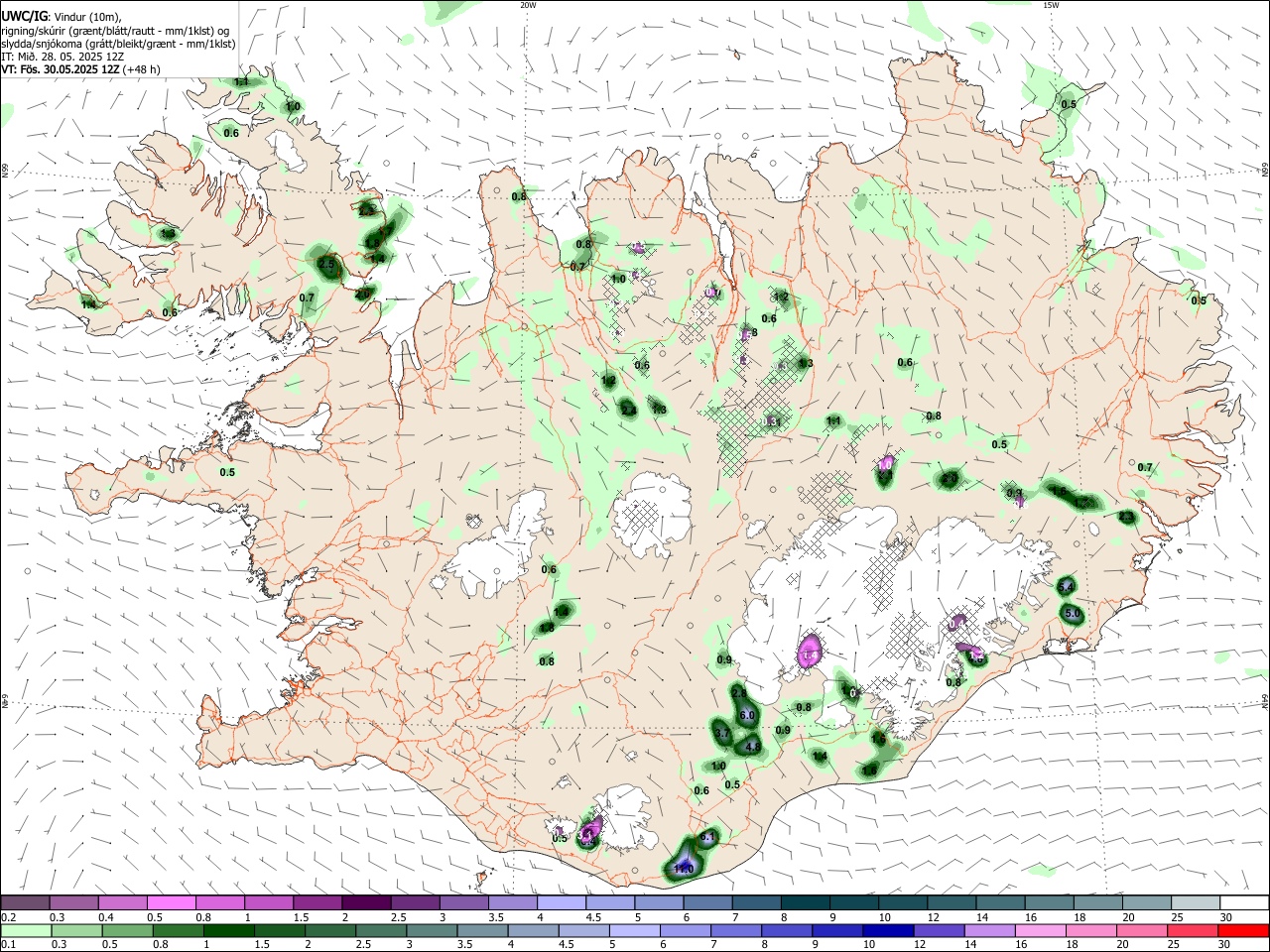Click the 4.8 precipitation value on the map

752,747
